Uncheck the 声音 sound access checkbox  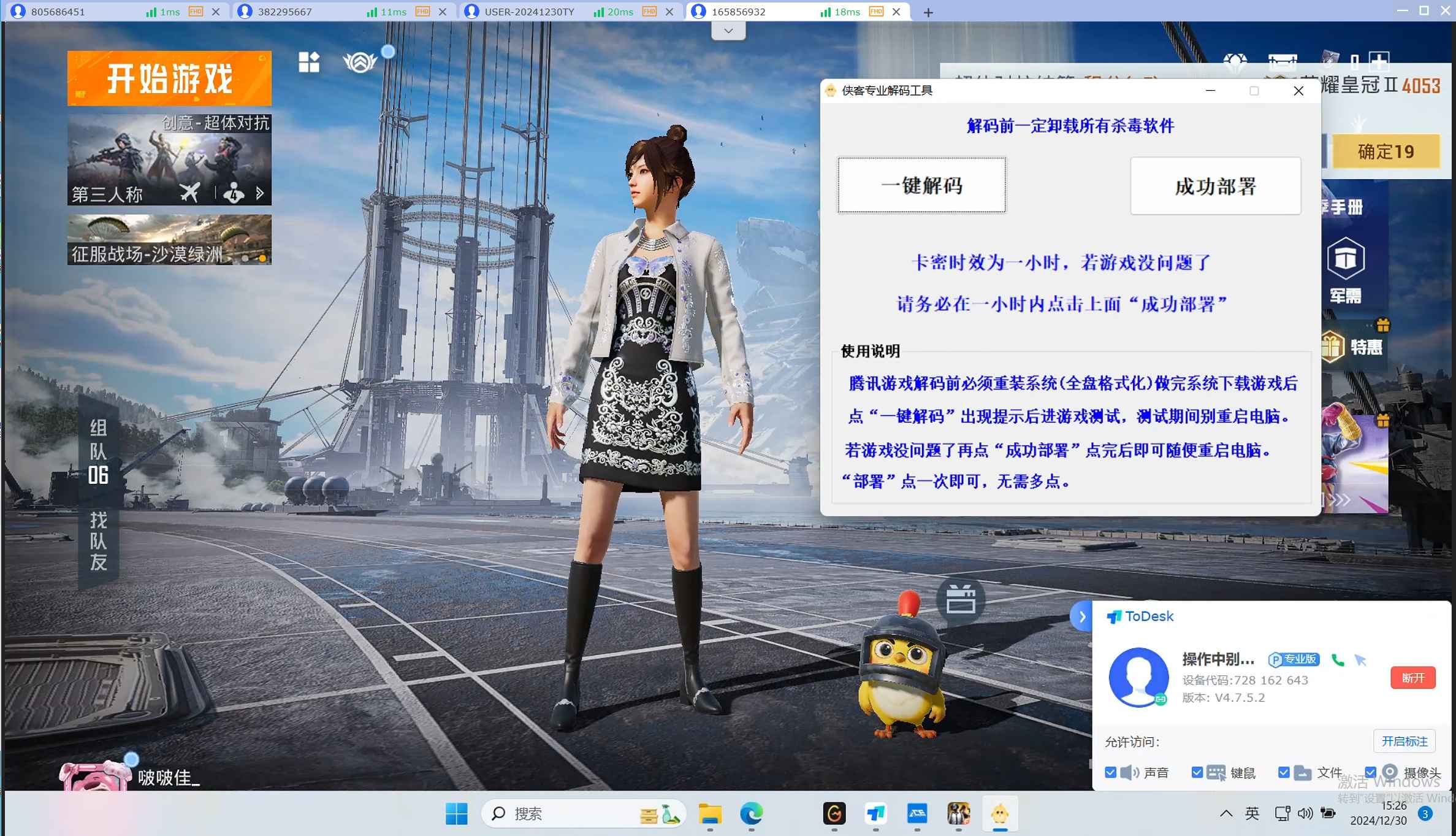click(1110, 772)
